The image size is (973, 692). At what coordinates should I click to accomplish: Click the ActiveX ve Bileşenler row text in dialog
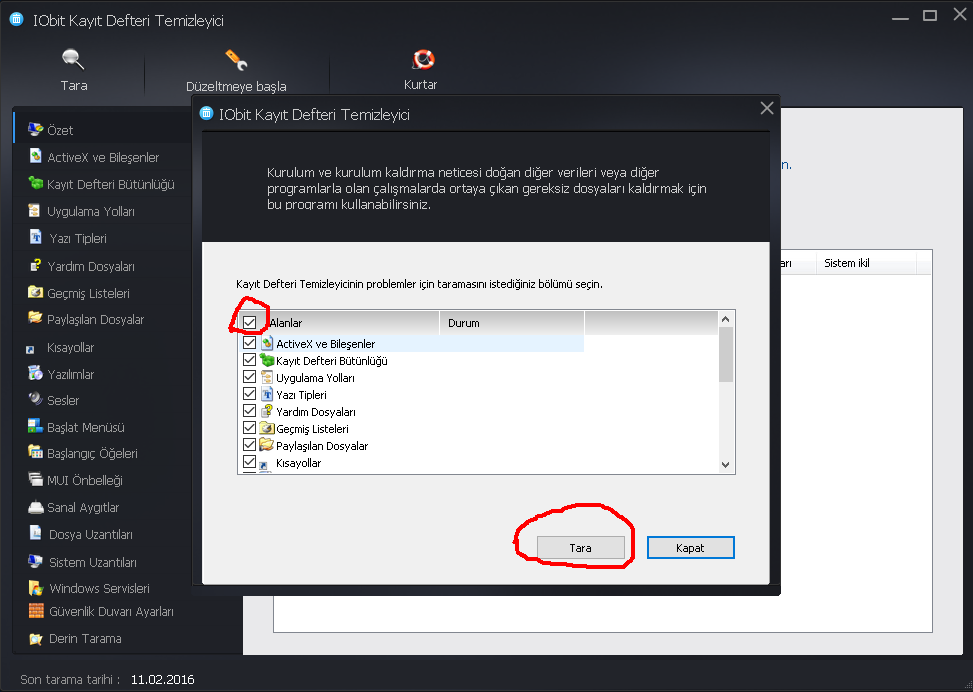point(326,344)
